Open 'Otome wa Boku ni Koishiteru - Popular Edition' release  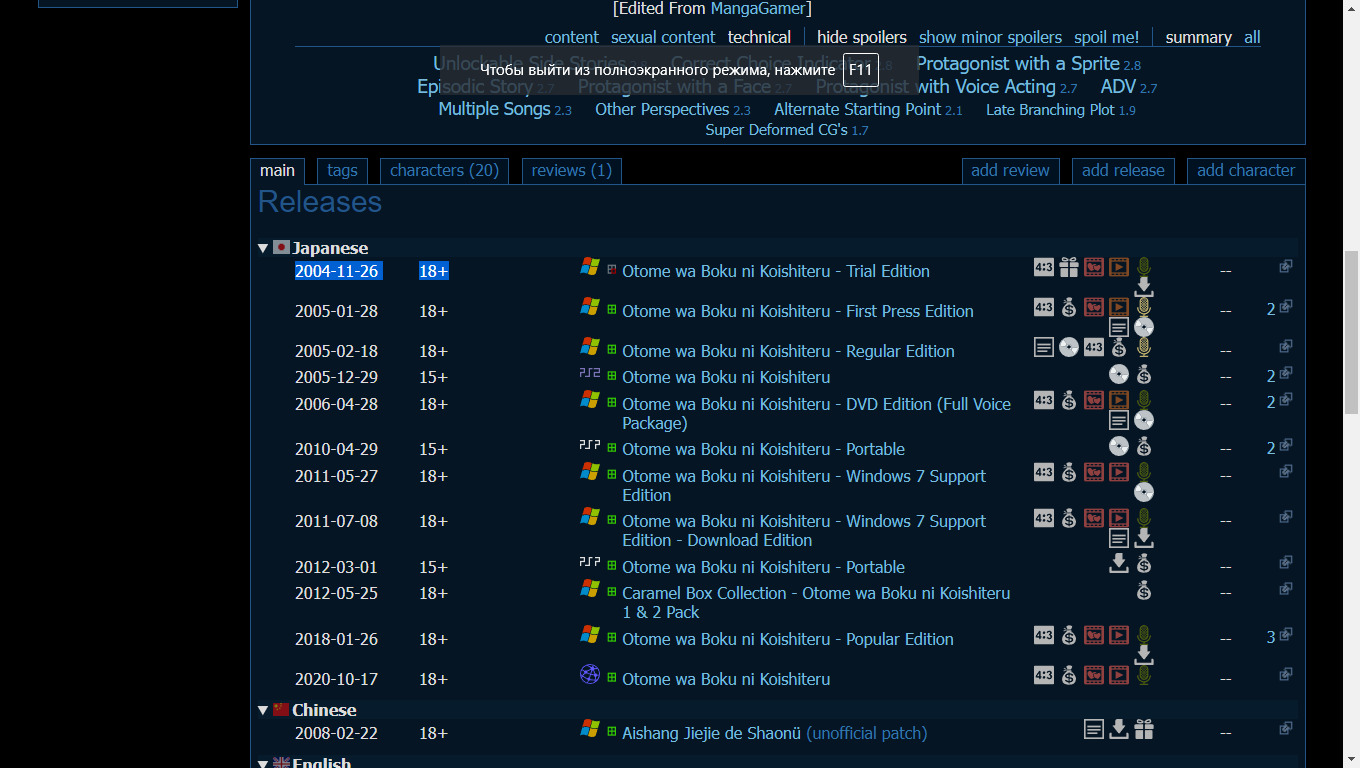pos(787,639)
